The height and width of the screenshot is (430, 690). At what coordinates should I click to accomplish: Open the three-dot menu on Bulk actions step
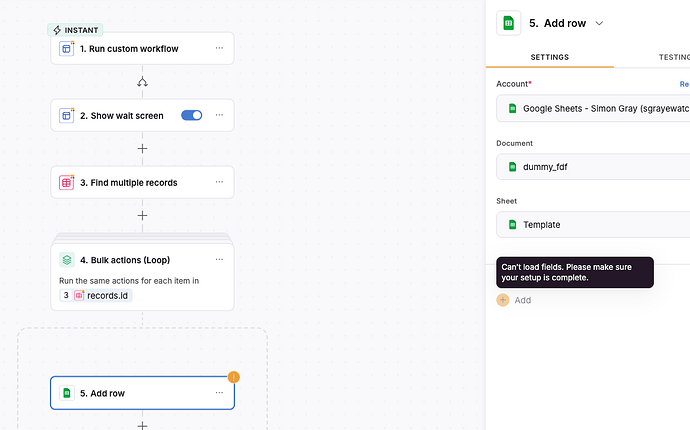click(219, 260)
